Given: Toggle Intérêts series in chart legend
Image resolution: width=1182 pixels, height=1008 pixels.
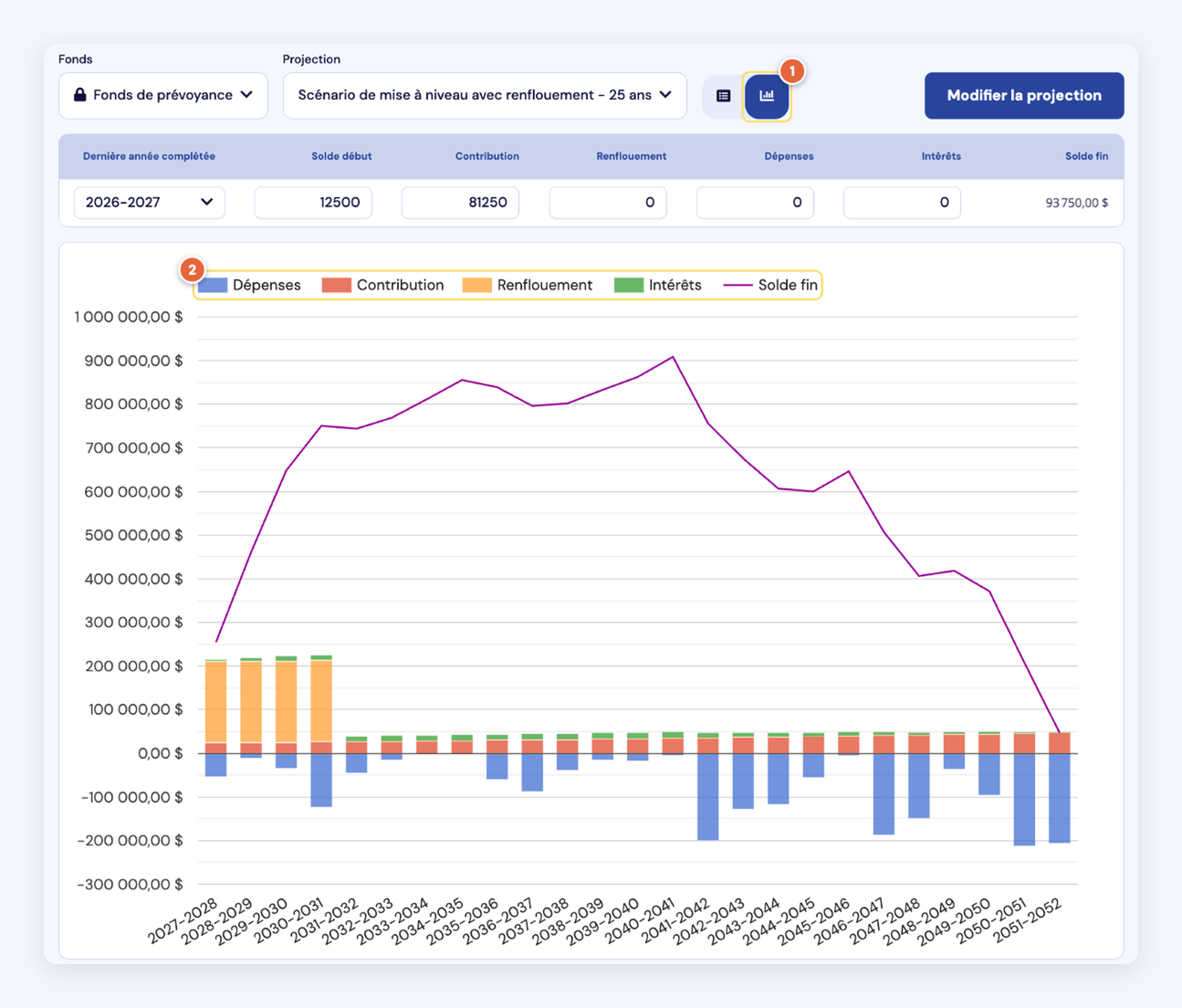Looking at the screenshot, I should 658,286.
